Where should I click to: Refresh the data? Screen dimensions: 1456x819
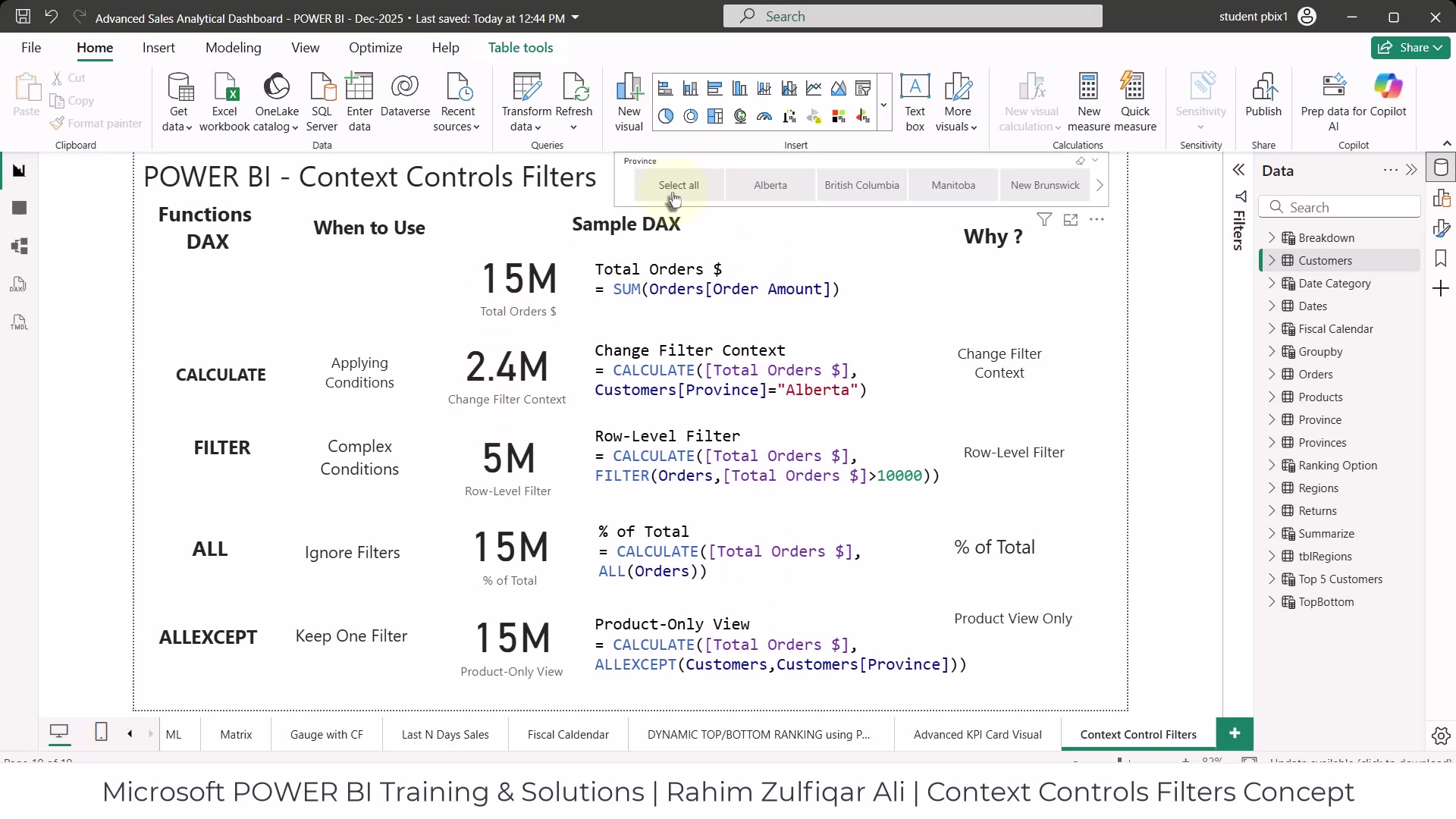(574, 102)
